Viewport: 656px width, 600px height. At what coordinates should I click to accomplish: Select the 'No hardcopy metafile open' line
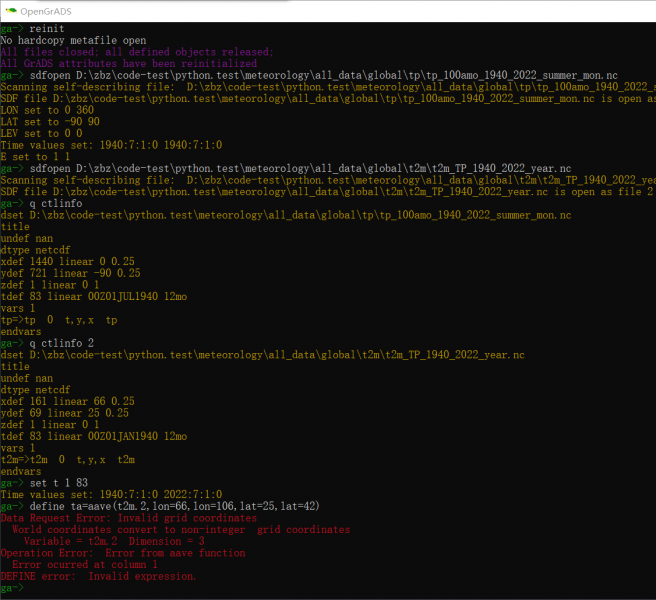[x=73, y=40]
